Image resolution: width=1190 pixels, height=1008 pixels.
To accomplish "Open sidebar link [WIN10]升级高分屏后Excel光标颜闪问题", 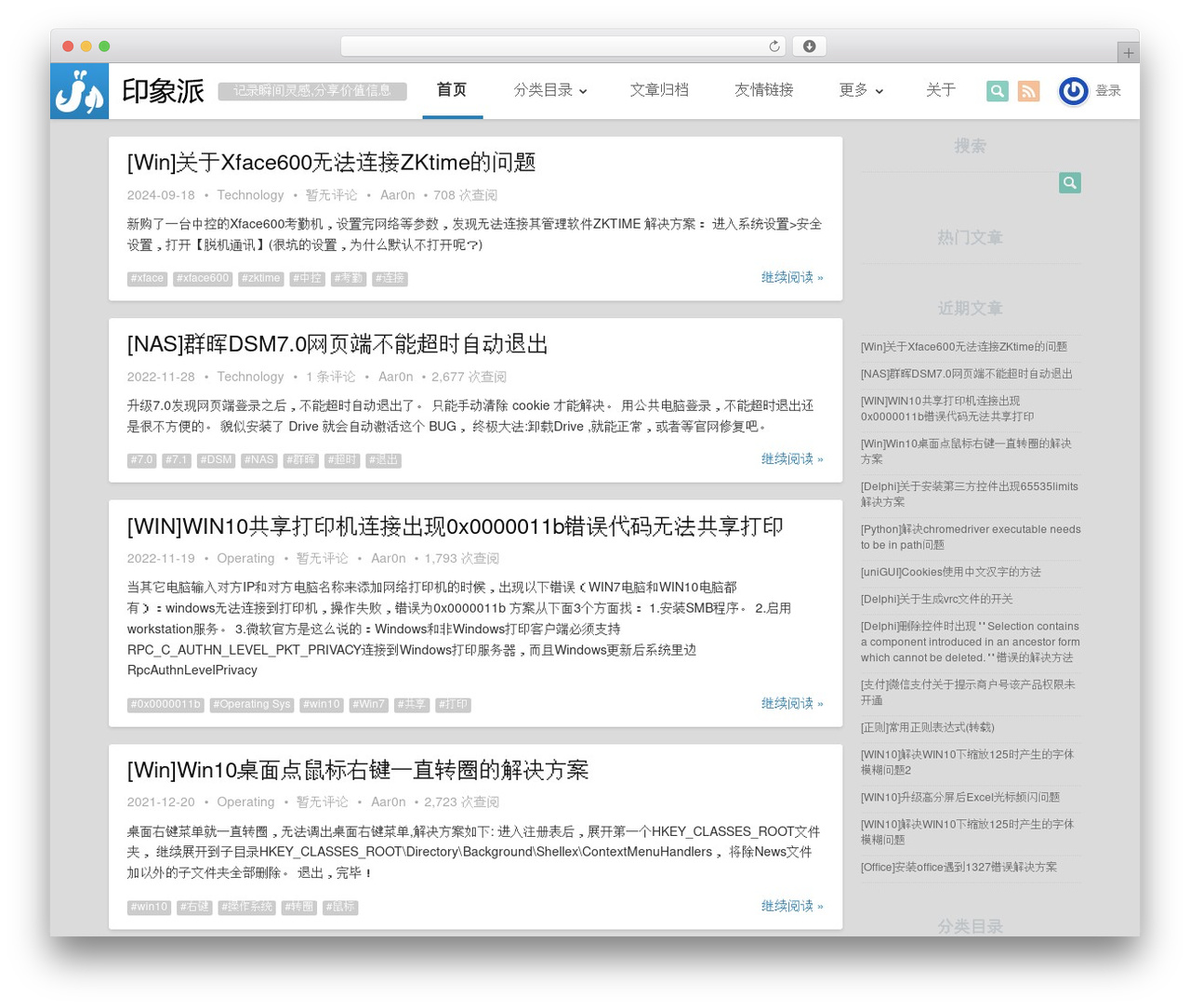I will (x=960, y=797).
